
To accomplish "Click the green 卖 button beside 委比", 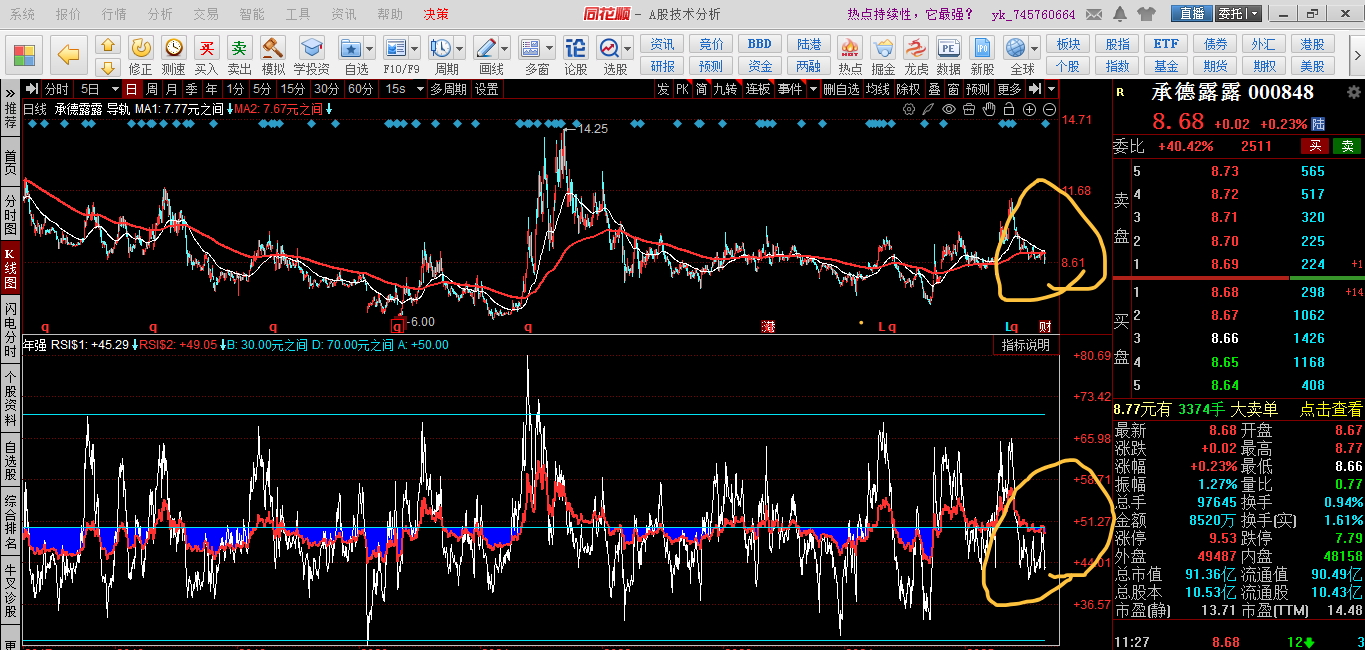I will pos(1348,146).
